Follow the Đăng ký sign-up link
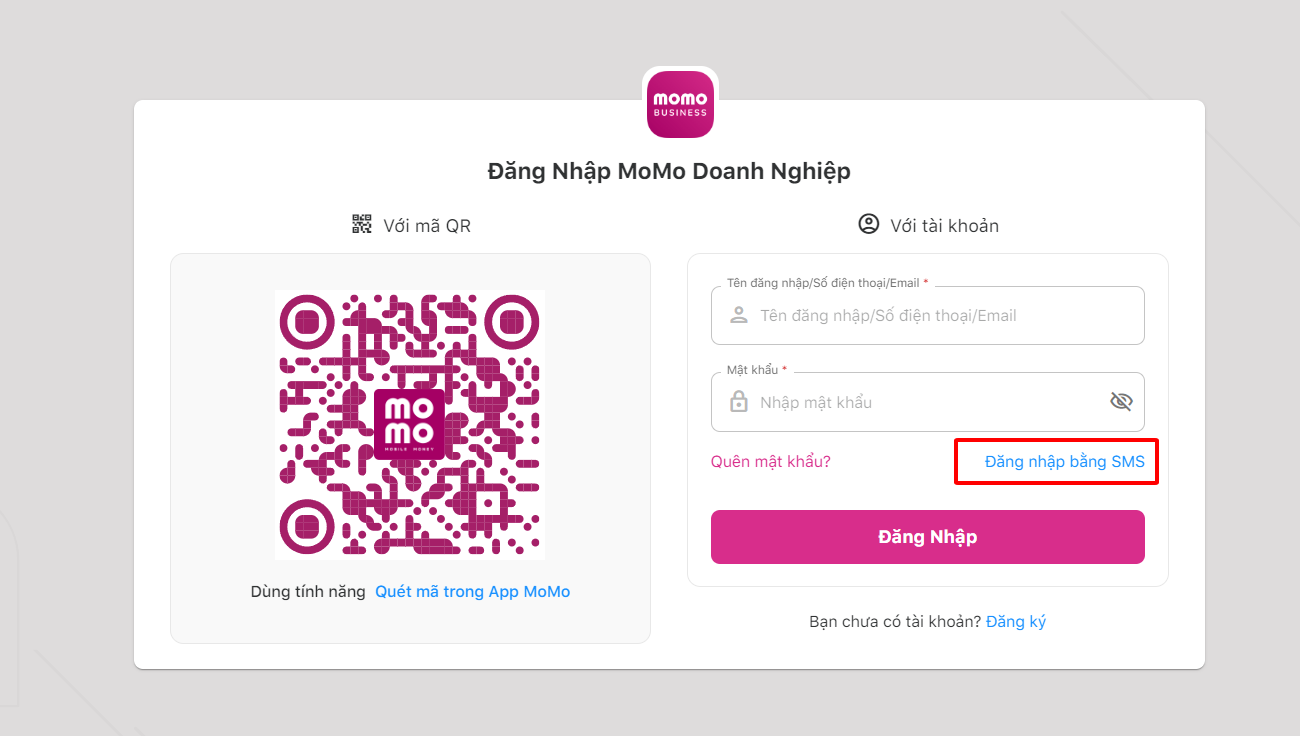Image resolution: width=1300 pixels, height=736 pixels. 1015,622
